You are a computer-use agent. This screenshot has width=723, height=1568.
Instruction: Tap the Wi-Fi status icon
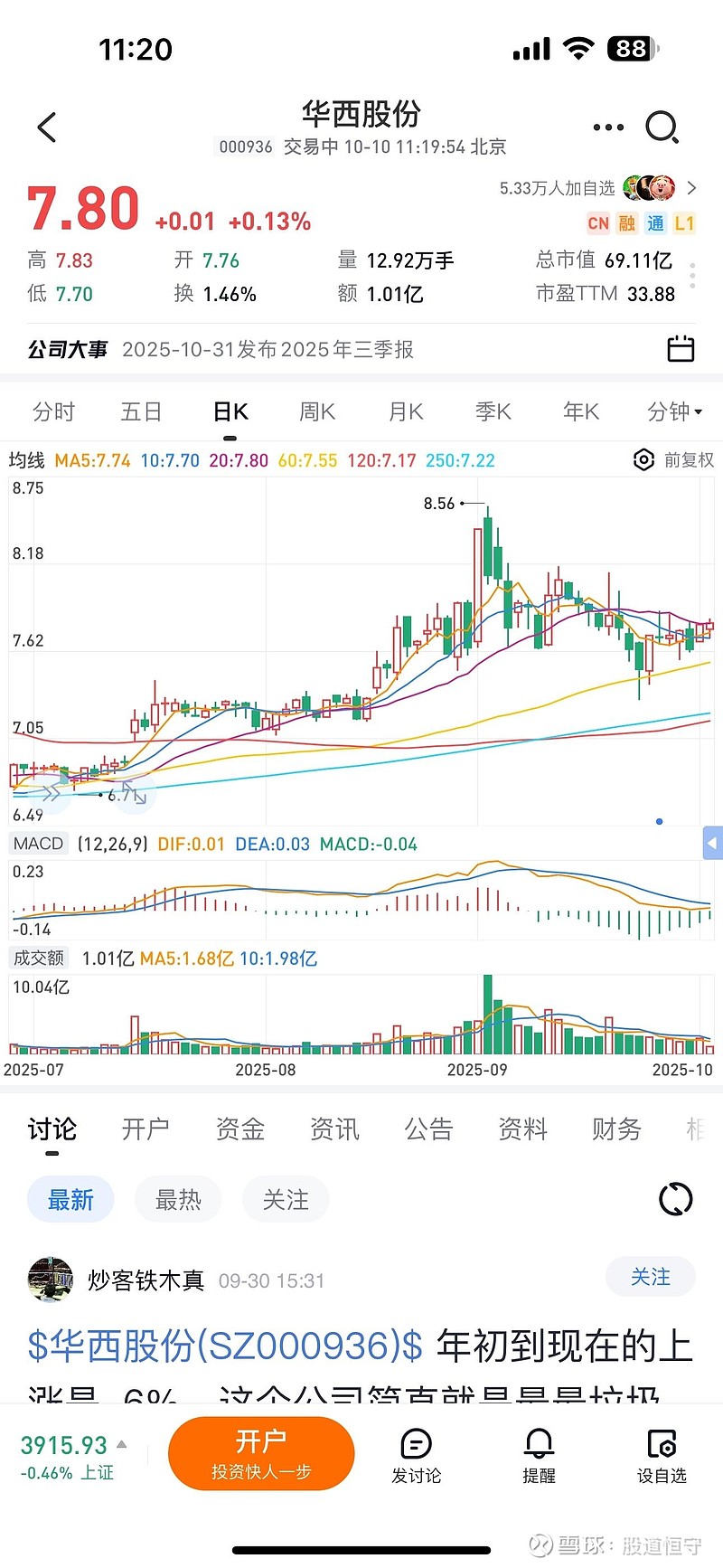[x=577, y=48]
